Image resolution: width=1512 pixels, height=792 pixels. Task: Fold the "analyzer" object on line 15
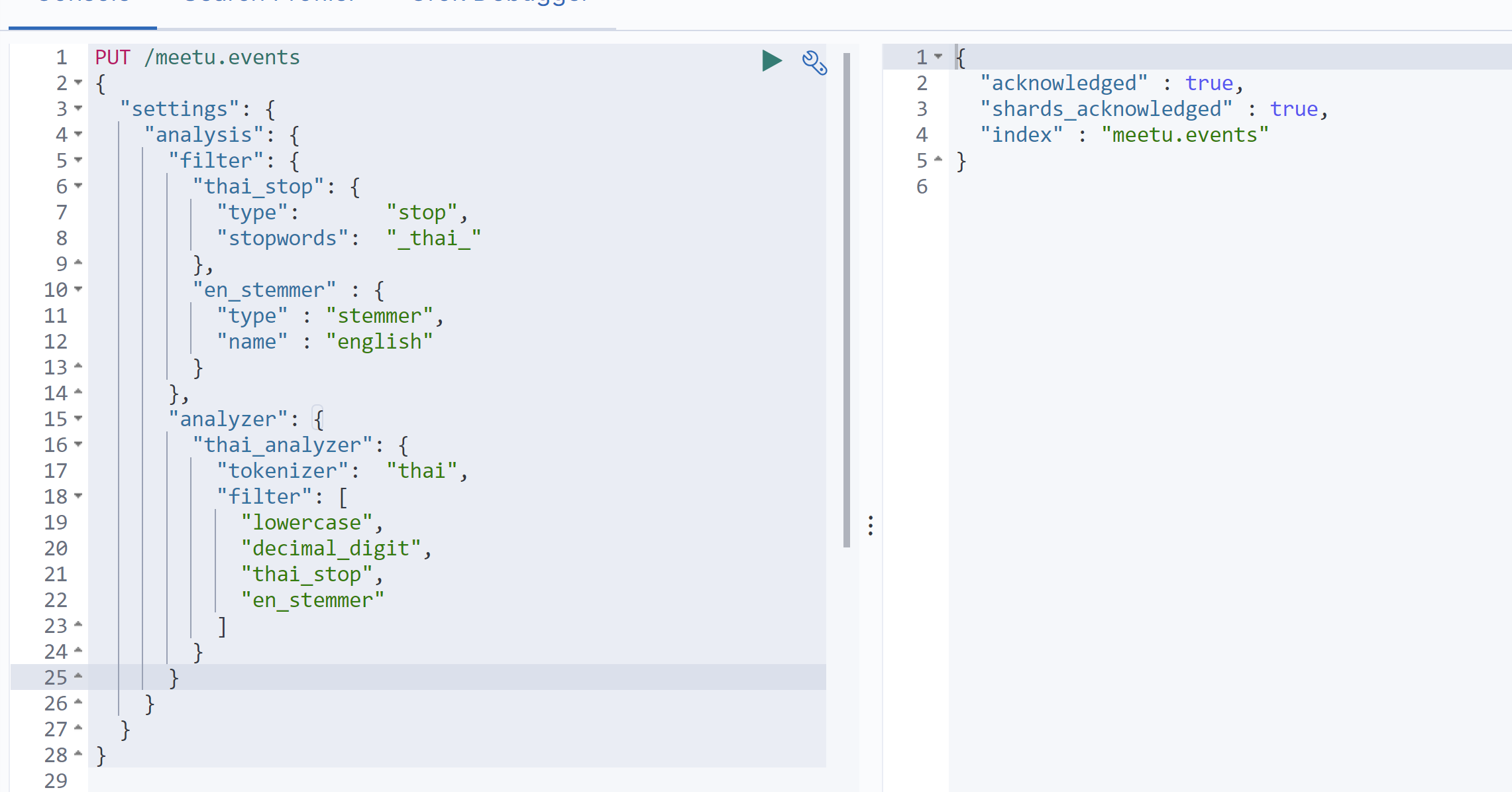coord(78,418)
